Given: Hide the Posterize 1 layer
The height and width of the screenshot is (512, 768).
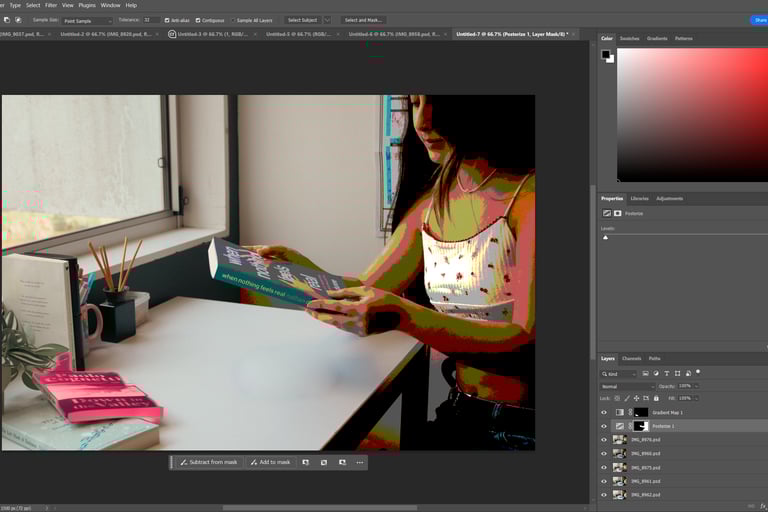Looking at the screenshot, I should click(x=604, y=426).
